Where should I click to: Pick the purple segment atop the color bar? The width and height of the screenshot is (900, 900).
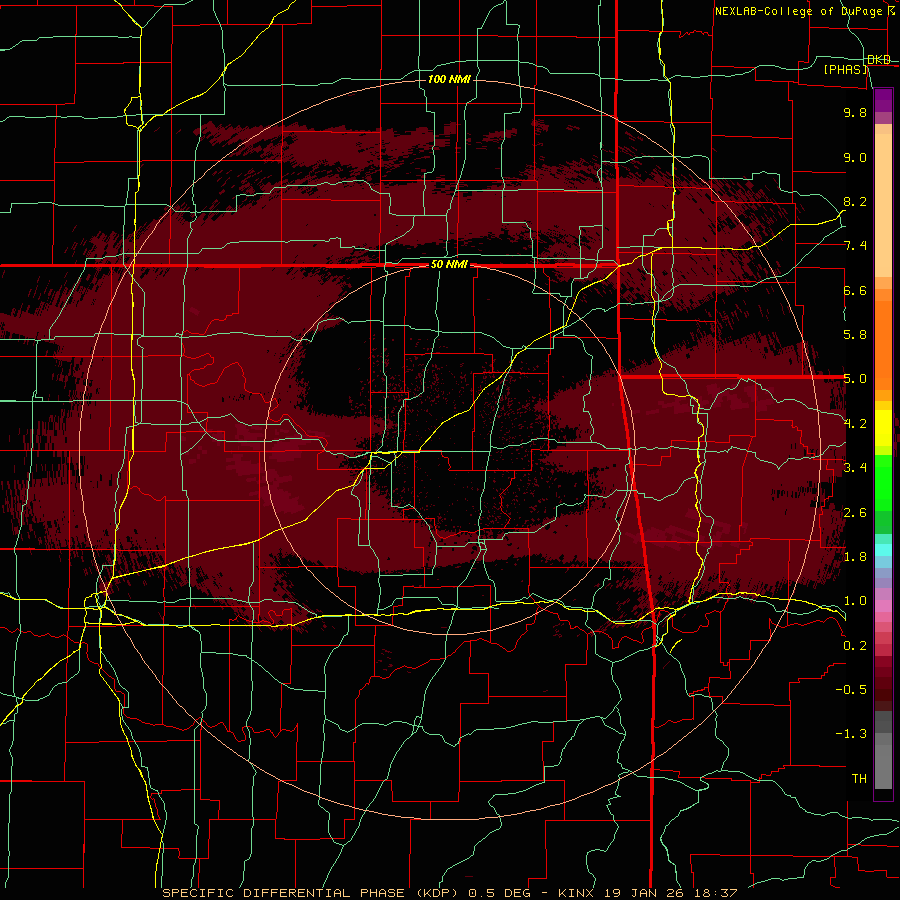883,100
